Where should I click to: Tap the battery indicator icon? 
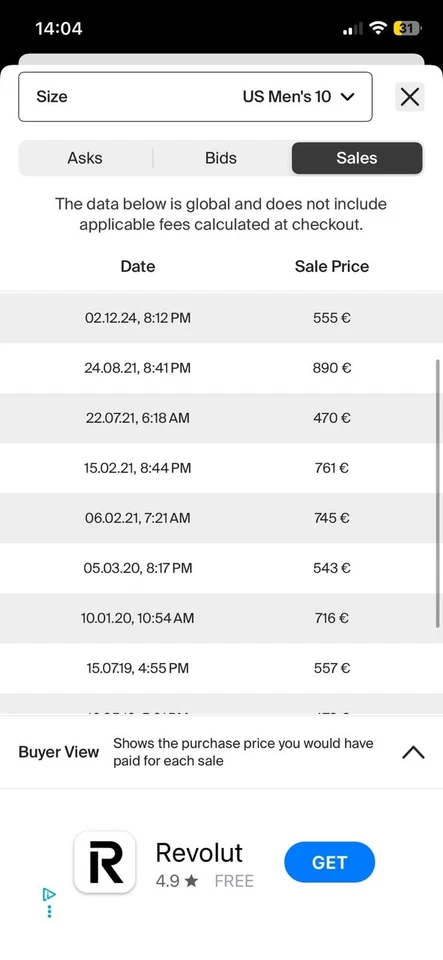coord(408,28)
